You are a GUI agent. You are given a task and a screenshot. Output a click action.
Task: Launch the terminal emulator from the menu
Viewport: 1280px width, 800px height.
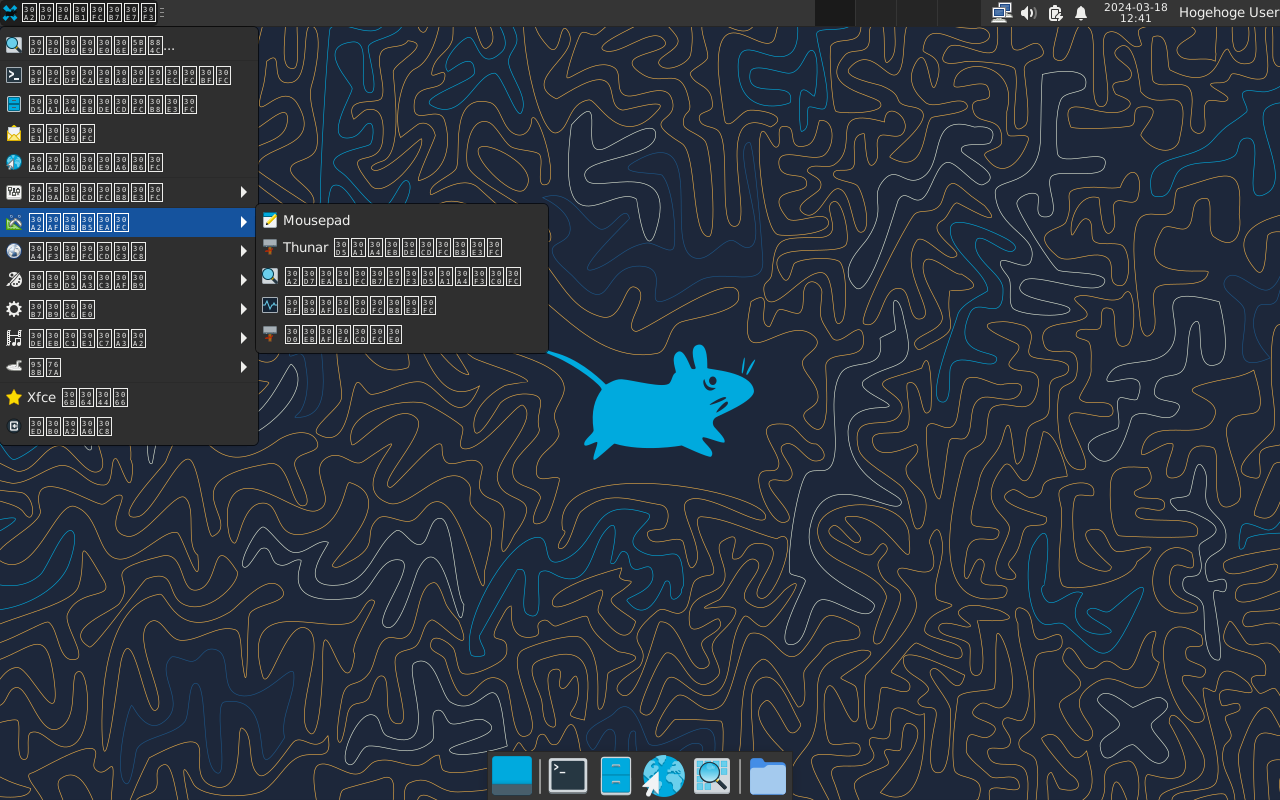[x=129, y=75]
